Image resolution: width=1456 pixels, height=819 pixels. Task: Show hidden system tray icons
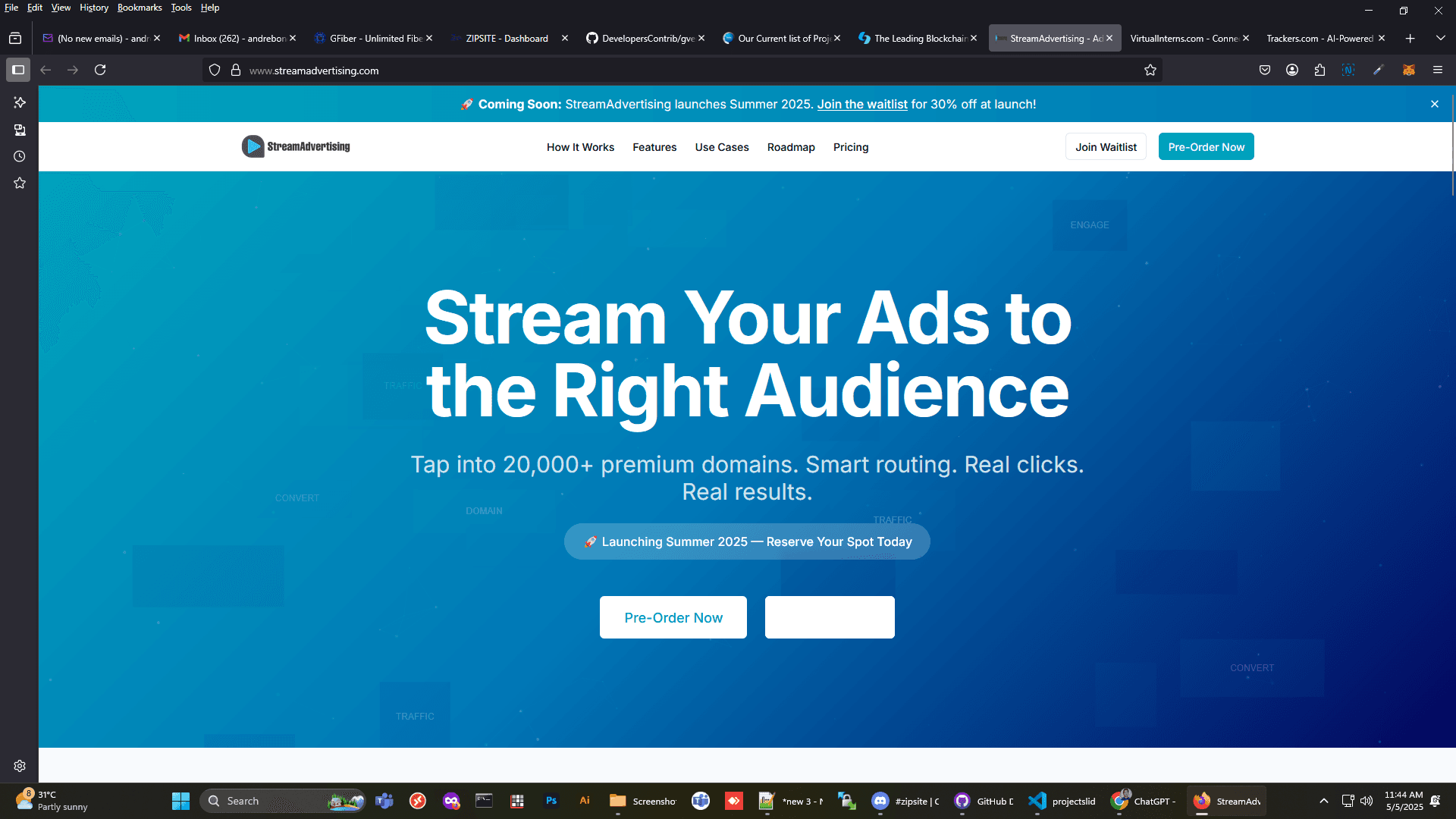(1324, 801)
